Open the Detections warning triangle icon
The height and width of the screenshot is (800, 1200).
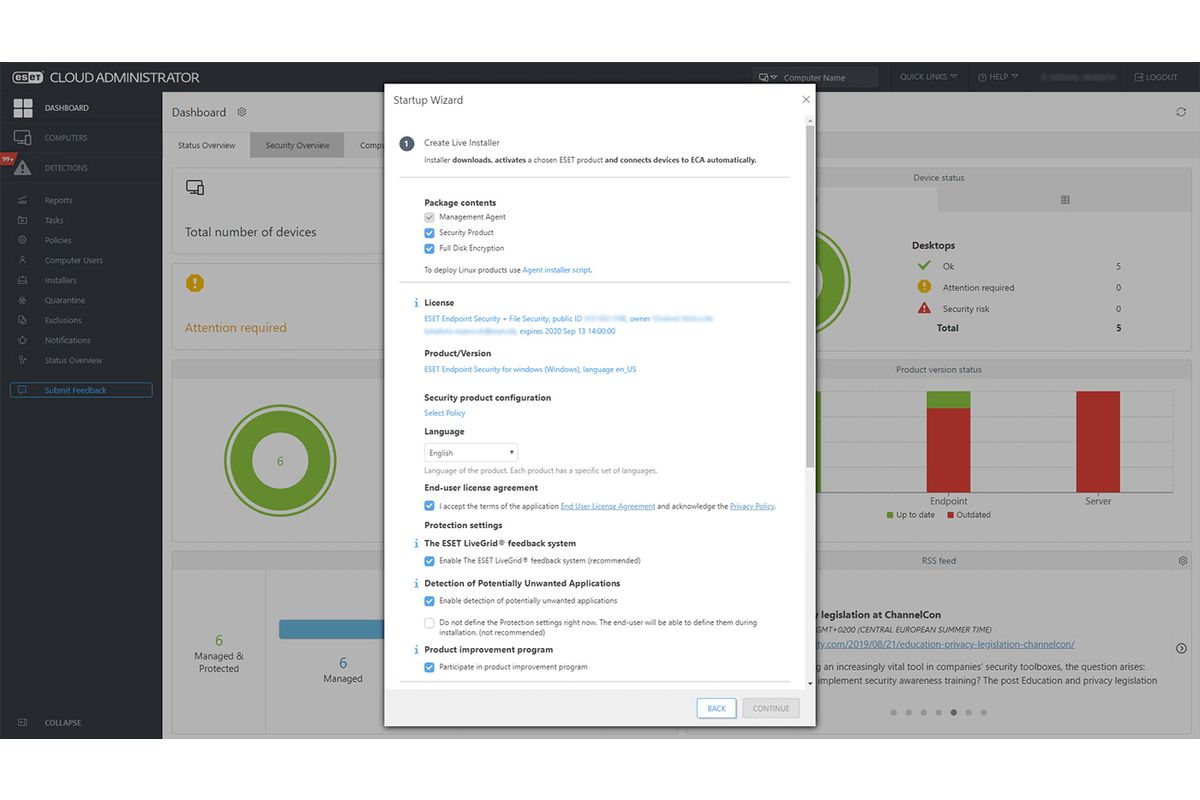click(22, 168)
